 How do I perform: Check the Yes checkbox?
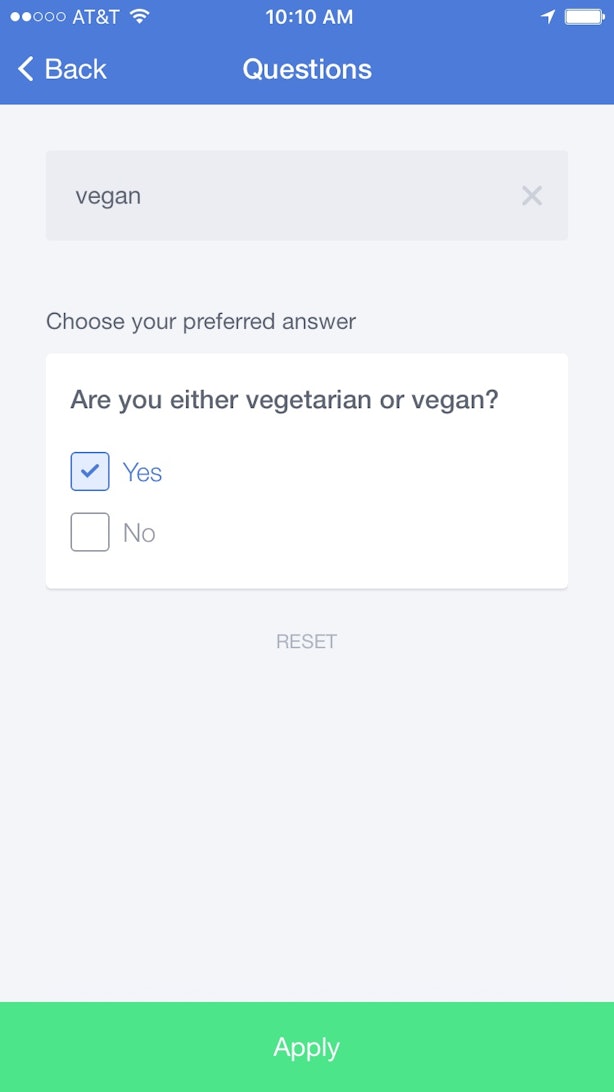90,471
